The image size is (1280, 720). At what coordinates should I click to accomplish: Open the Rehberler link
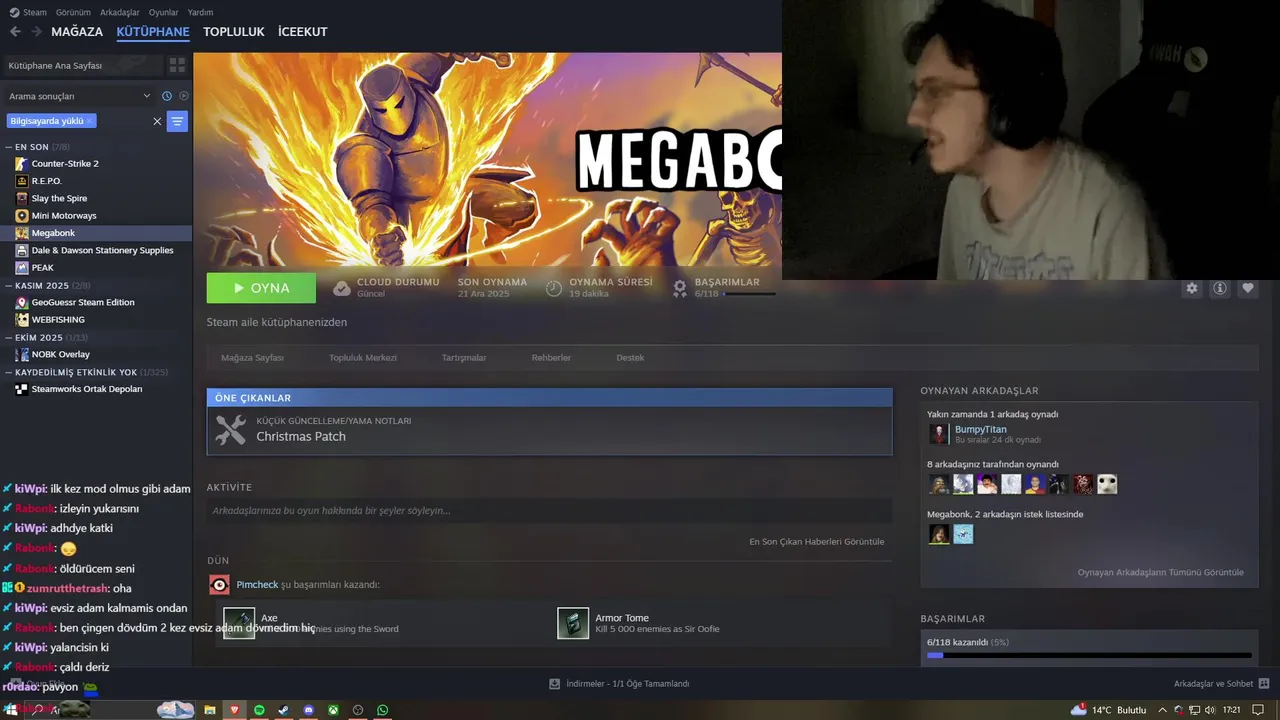[x=551, y=358]
